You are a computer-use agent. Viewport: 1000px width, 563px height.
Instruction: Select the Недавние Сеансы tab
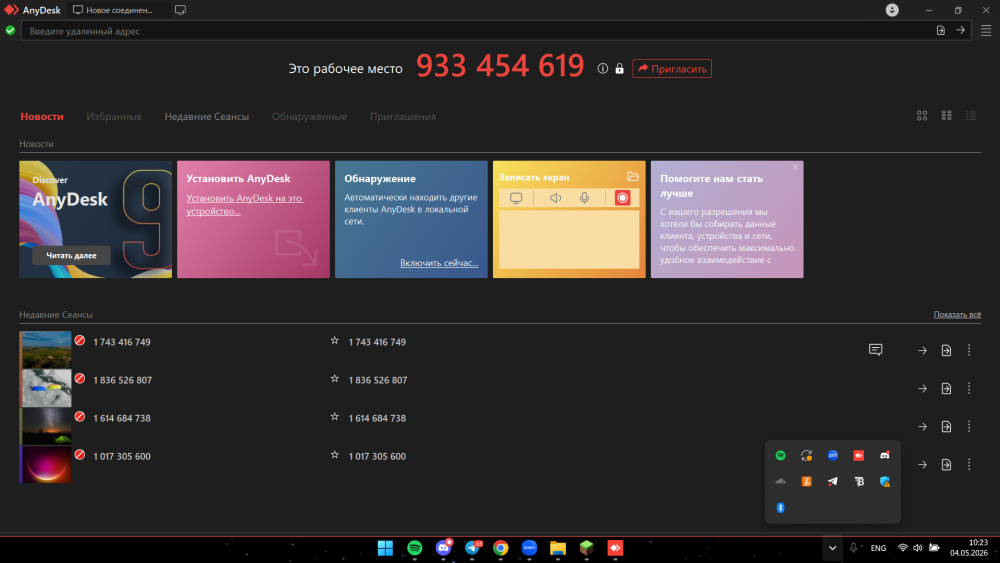207,117
